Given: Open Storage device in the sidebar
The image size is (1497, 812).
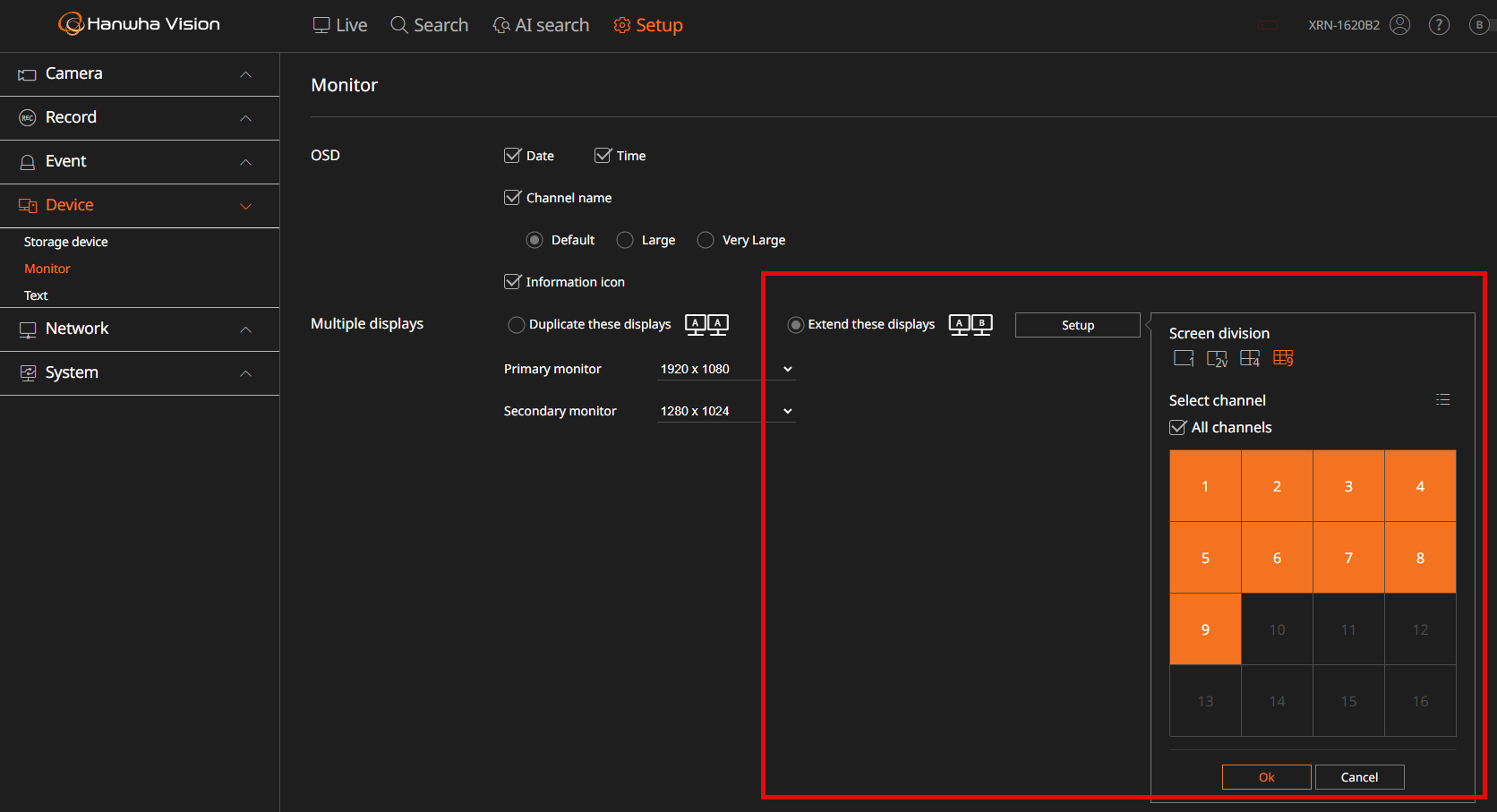Looking at the screenshot, I should [65, 242].
